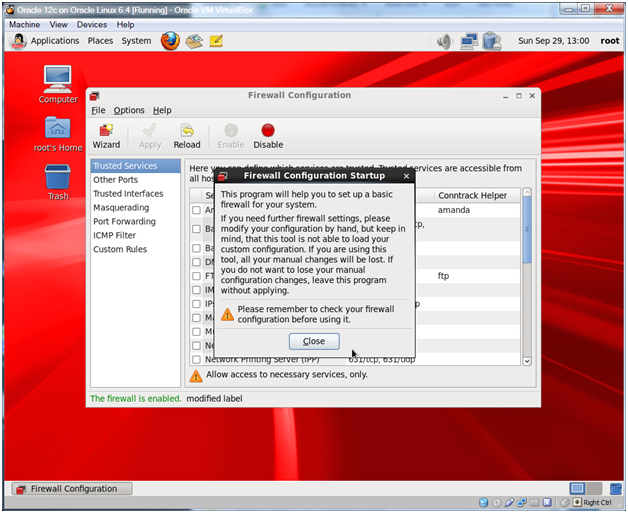Open the VirtualBox Devices menu
The width and height of the screenshot is (628, 513).
[92, 24]
